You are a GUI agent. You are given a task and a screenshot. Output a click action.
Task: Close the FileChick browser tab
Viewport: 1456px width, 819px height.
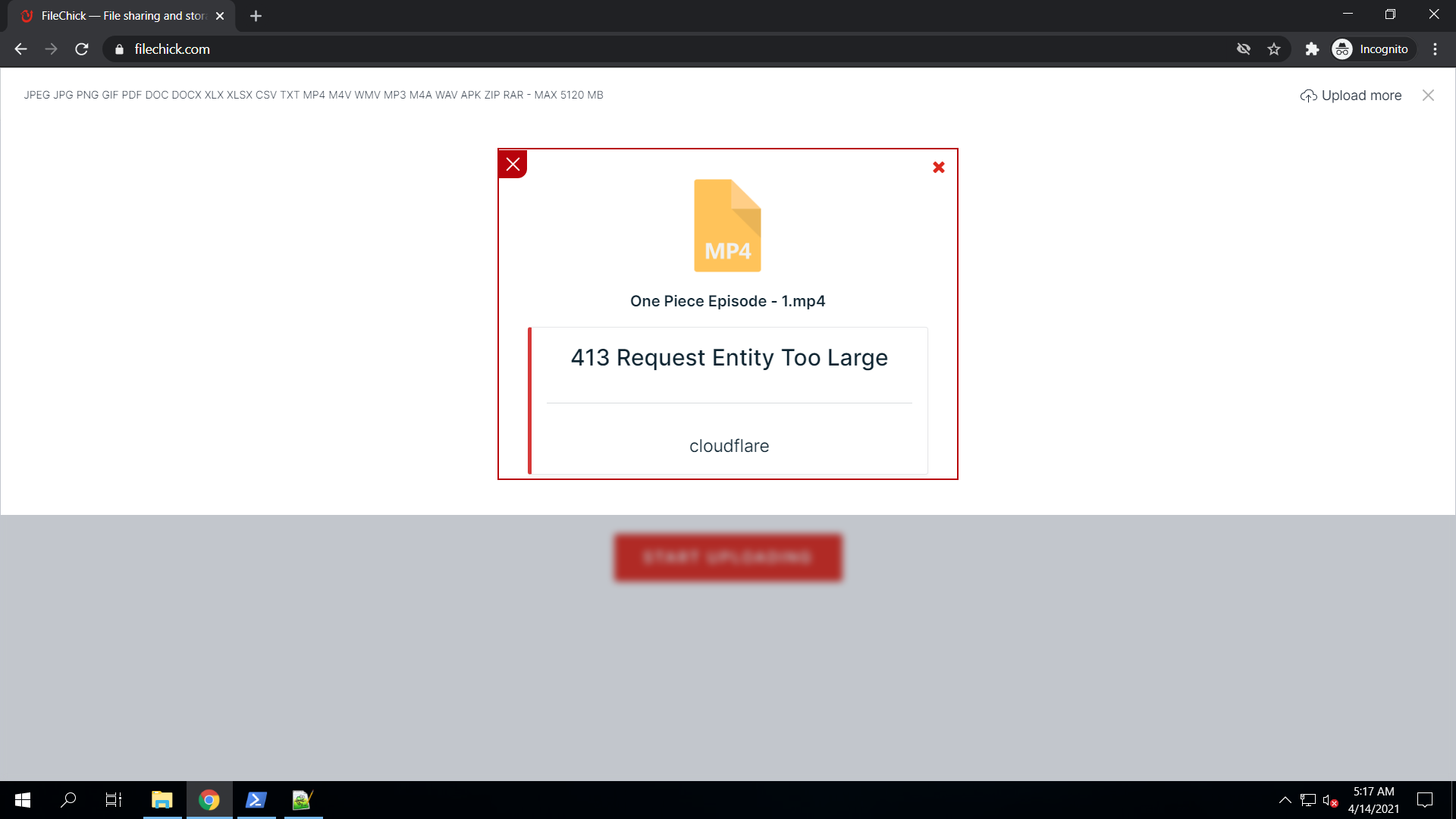tap(220, 16)
